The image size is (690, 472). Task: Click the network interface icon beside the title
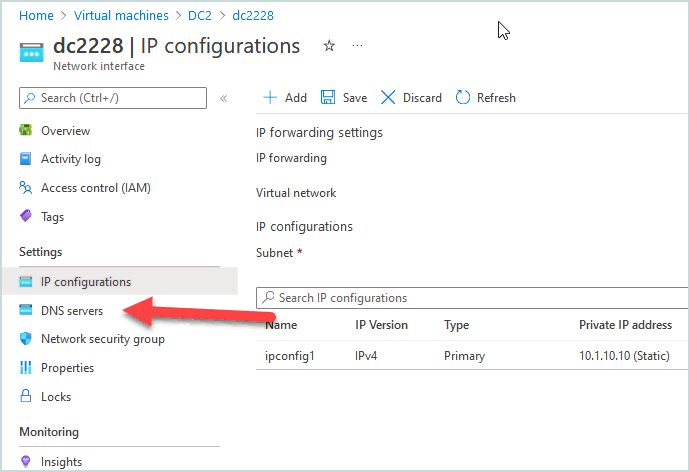pyautogui.click(x=32, y=52)
